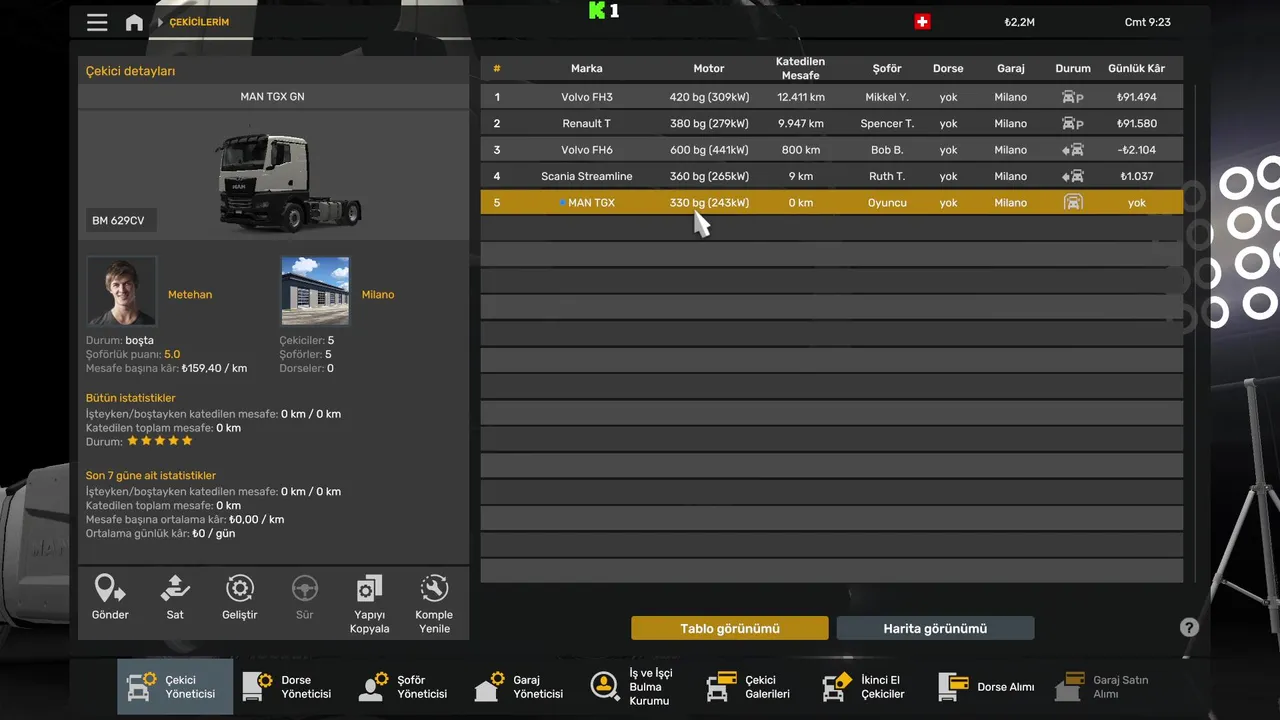Click the Sür steering wheel icon

click(x=305, y=598)
